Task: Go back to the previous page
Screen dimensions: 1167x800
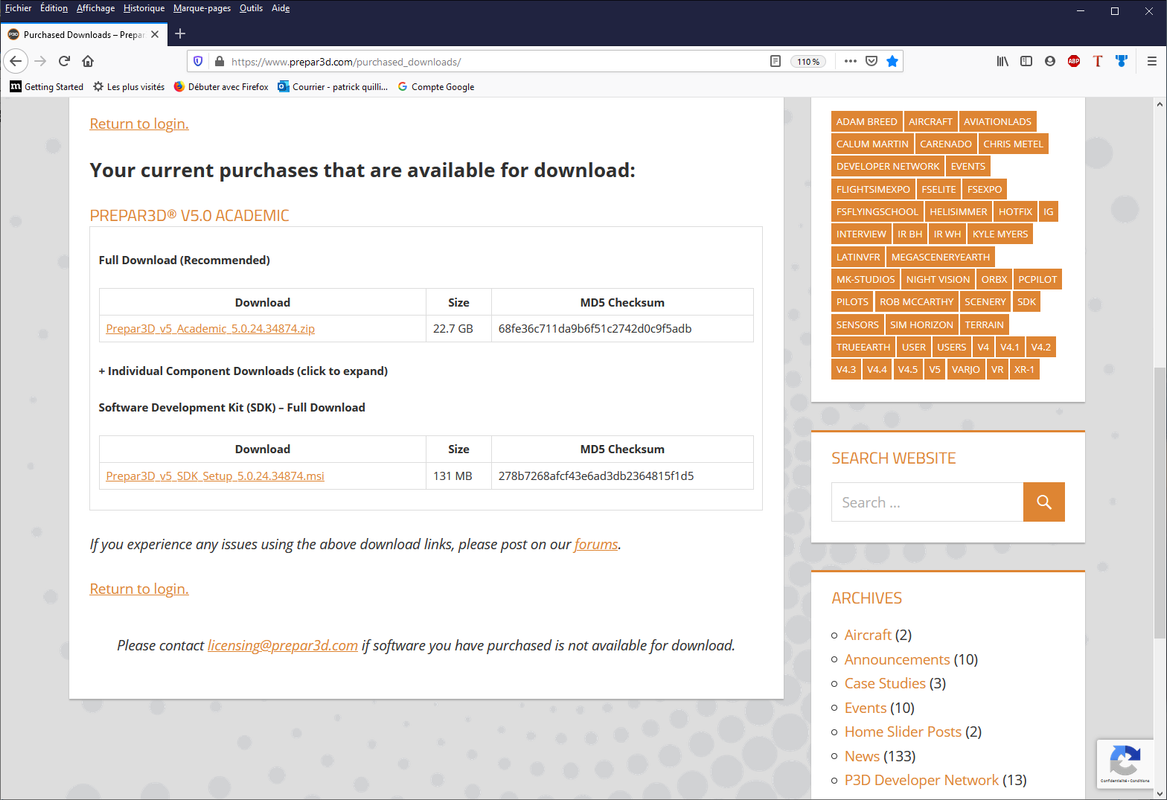Action: tap(16, 61)
